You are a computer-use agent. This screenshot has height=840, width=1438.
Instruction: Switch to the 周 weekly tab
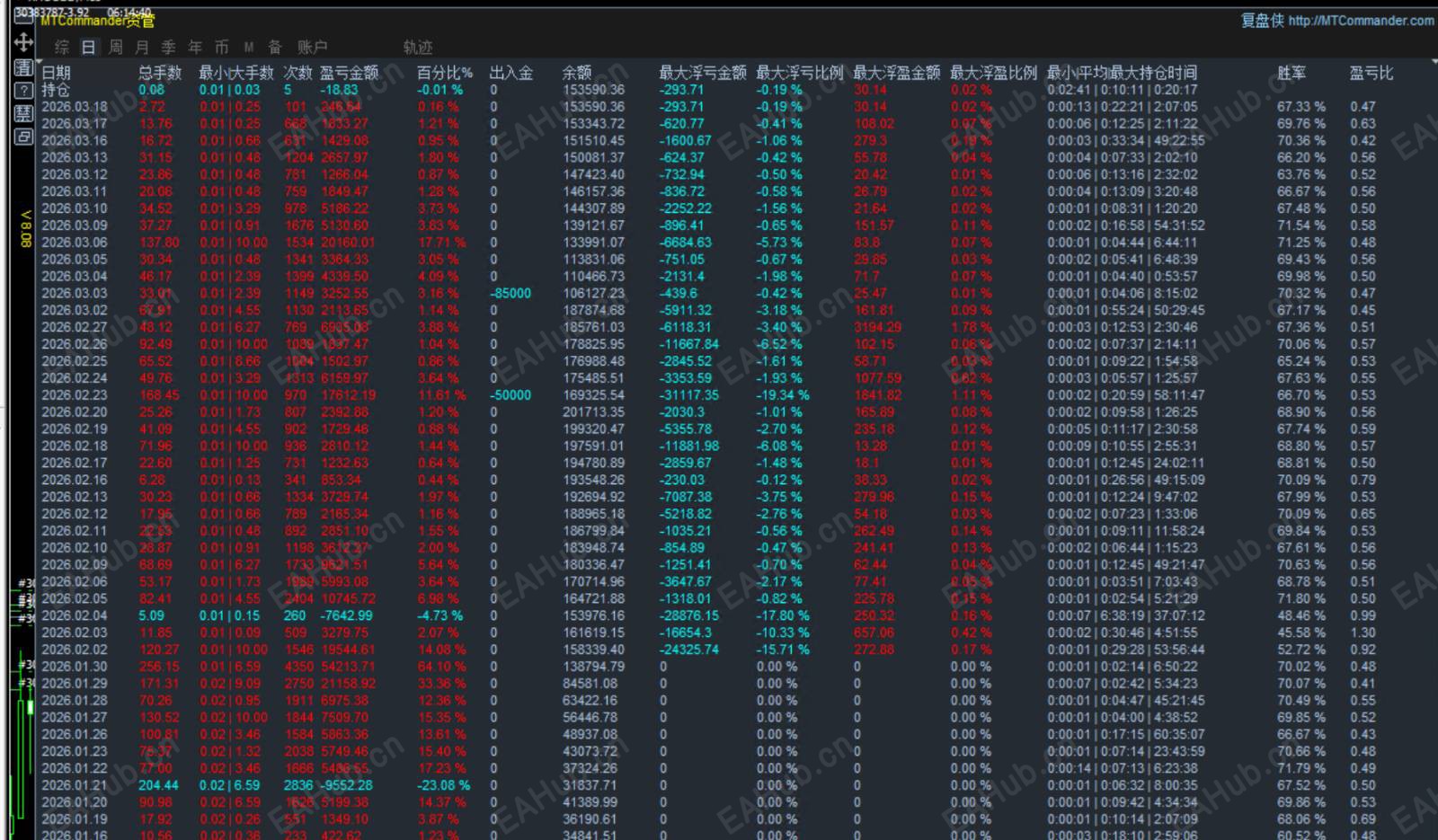115,47
